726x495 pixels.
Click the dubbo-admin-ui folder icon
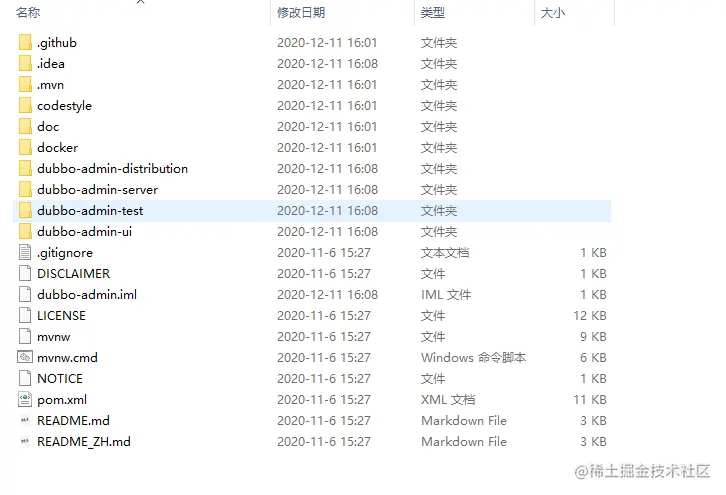[25, 232]
